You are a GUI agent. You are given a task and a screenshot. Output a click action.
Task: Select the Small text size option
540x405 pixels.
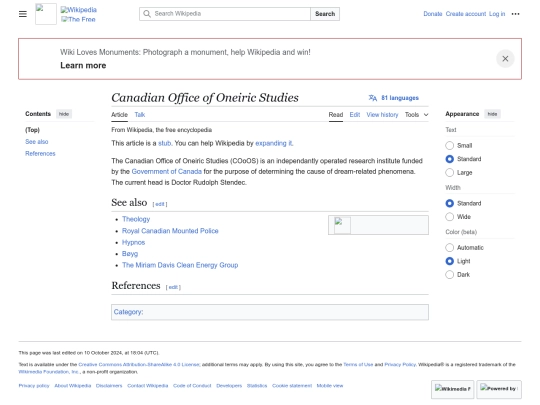(x=449, y=145)
